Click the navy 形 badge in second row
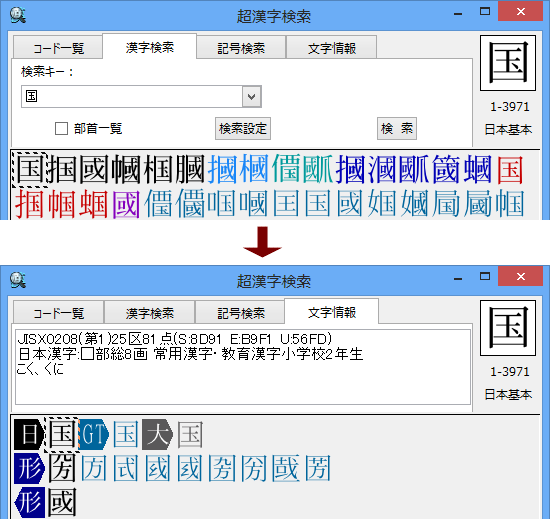 click(x=29, y=469)
